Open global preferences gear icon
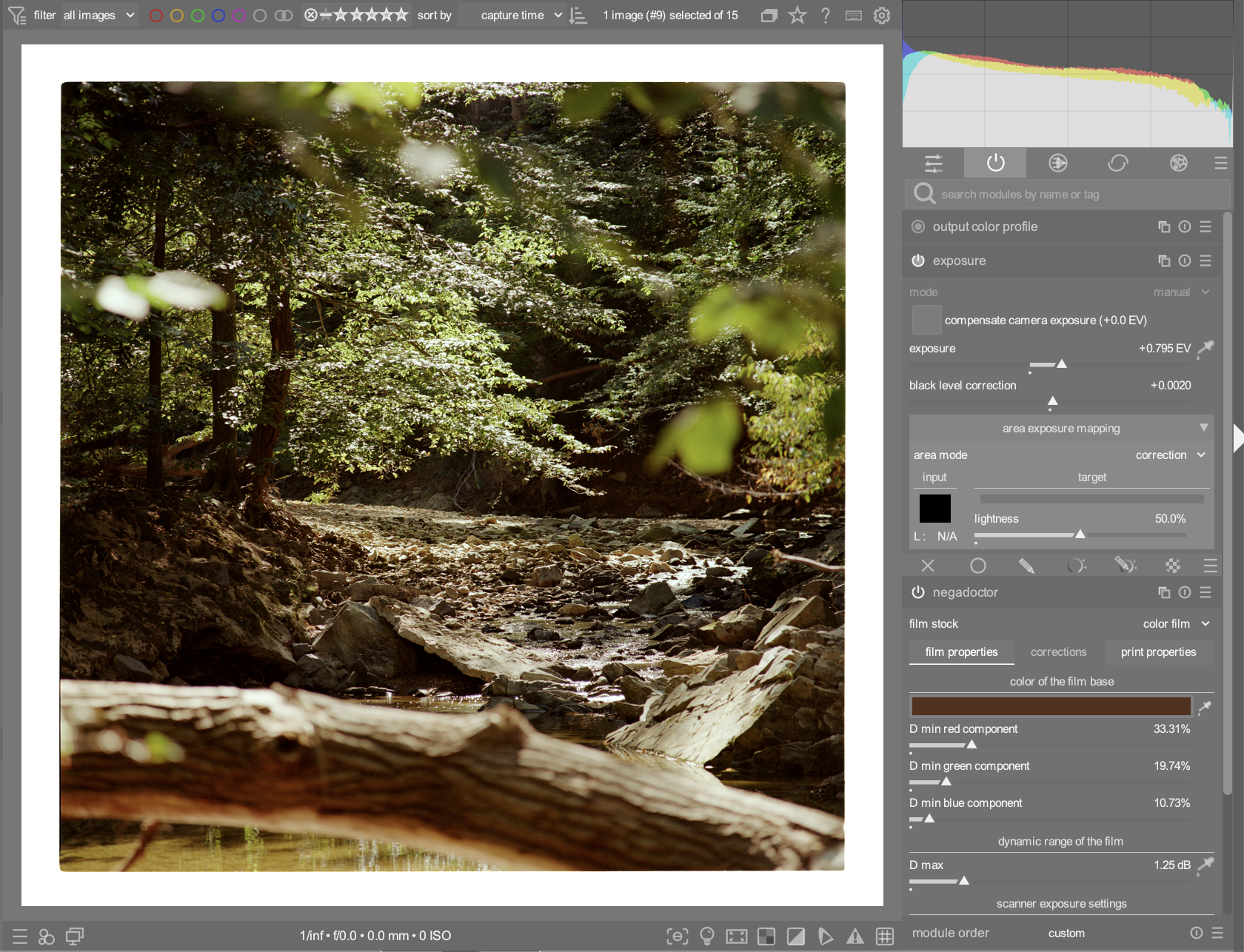1244x952 pixels. tap(881, 16)
